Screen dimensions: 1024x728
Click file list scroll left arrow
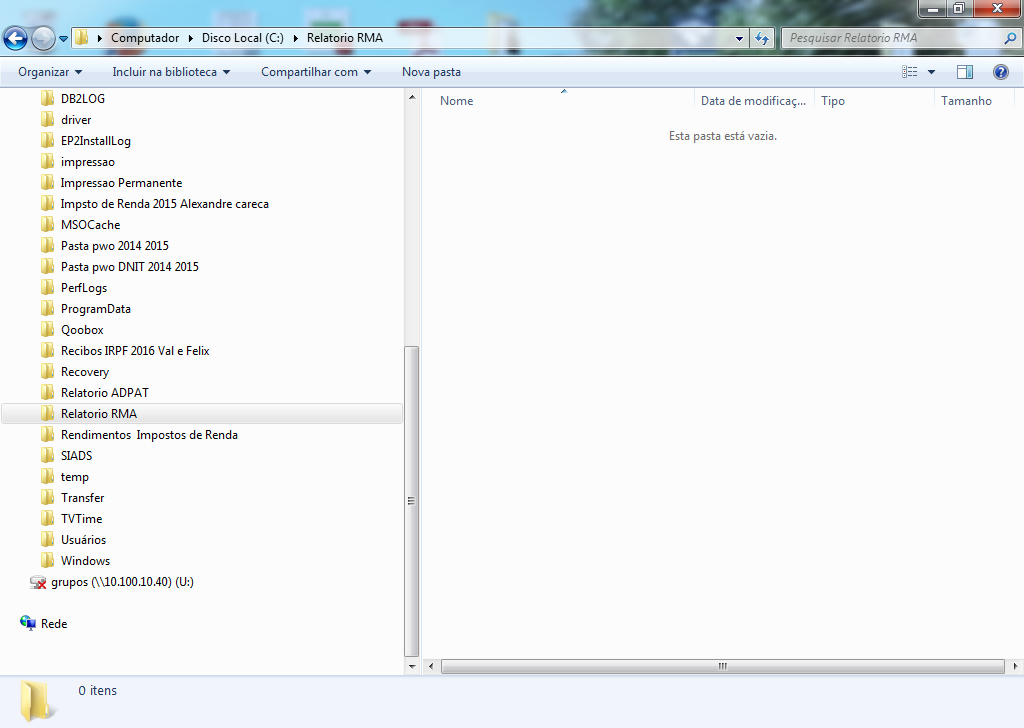(430, 667)
